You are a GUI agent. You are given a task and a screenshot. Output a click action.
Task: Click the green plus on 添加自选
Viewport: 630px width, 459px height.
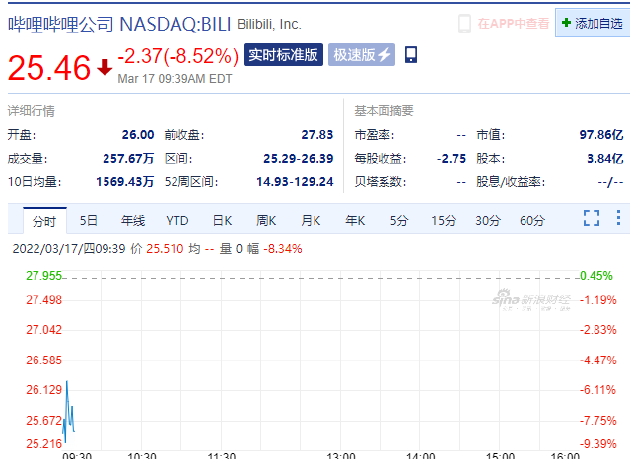click(x=566, y=23)
